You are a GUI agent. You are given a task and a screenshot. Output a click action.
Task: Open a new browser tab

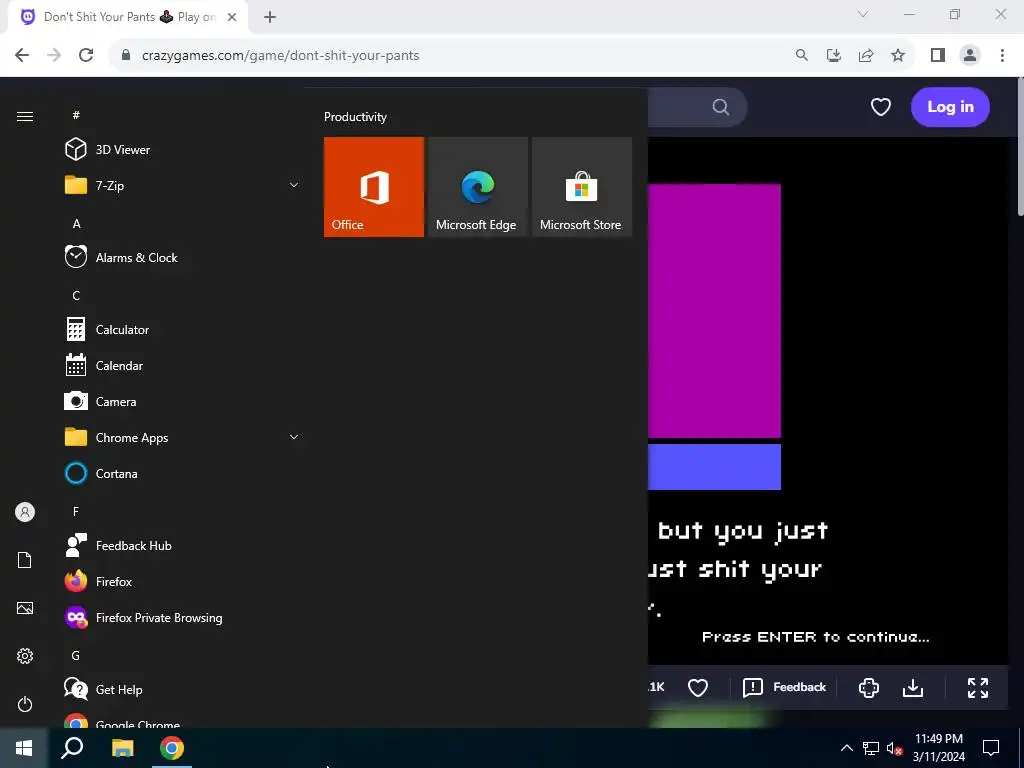(x=270, y=17)
